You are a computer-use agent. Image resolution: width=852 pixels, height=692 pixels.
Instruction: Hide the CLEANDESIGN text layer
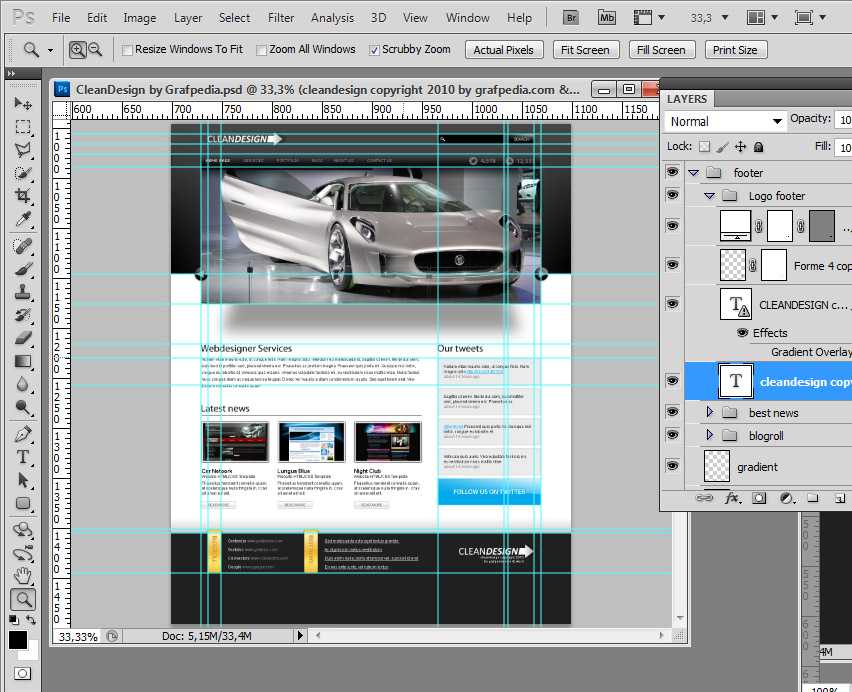(x=672, y=304)
